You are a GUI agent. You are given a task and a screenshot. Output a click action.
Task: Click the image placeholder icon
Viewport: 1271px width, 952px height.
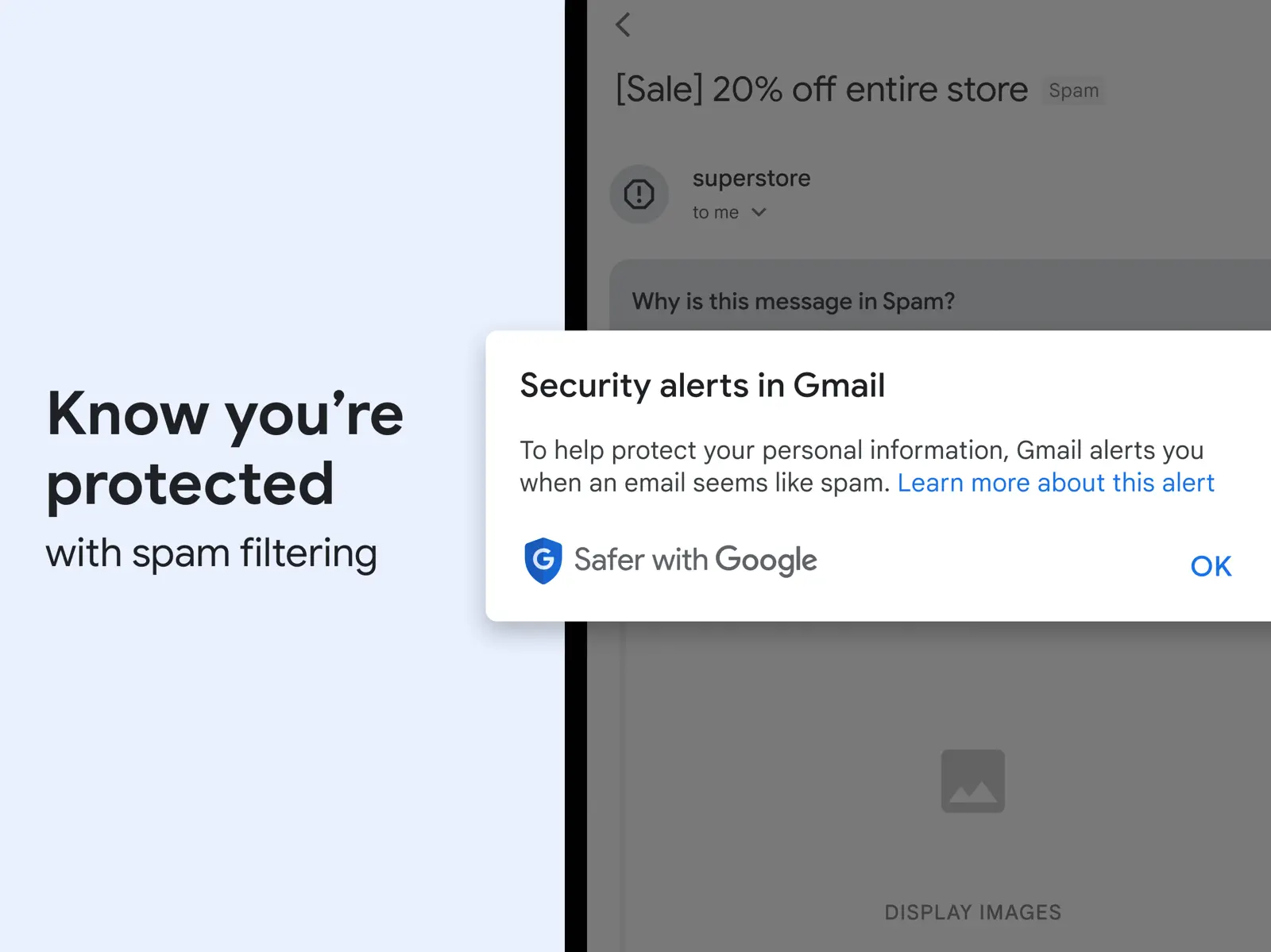tap(972, 781)
